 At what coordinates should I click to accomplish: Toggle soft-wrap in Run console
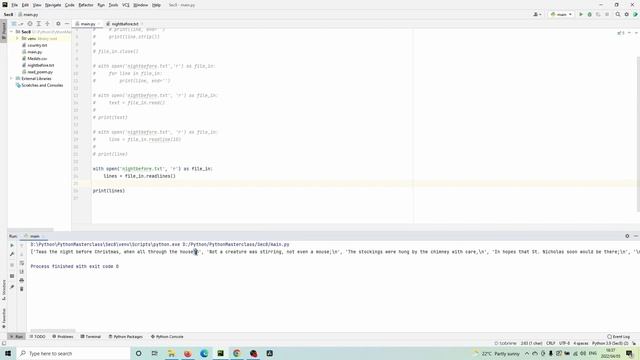pos(22,263)
